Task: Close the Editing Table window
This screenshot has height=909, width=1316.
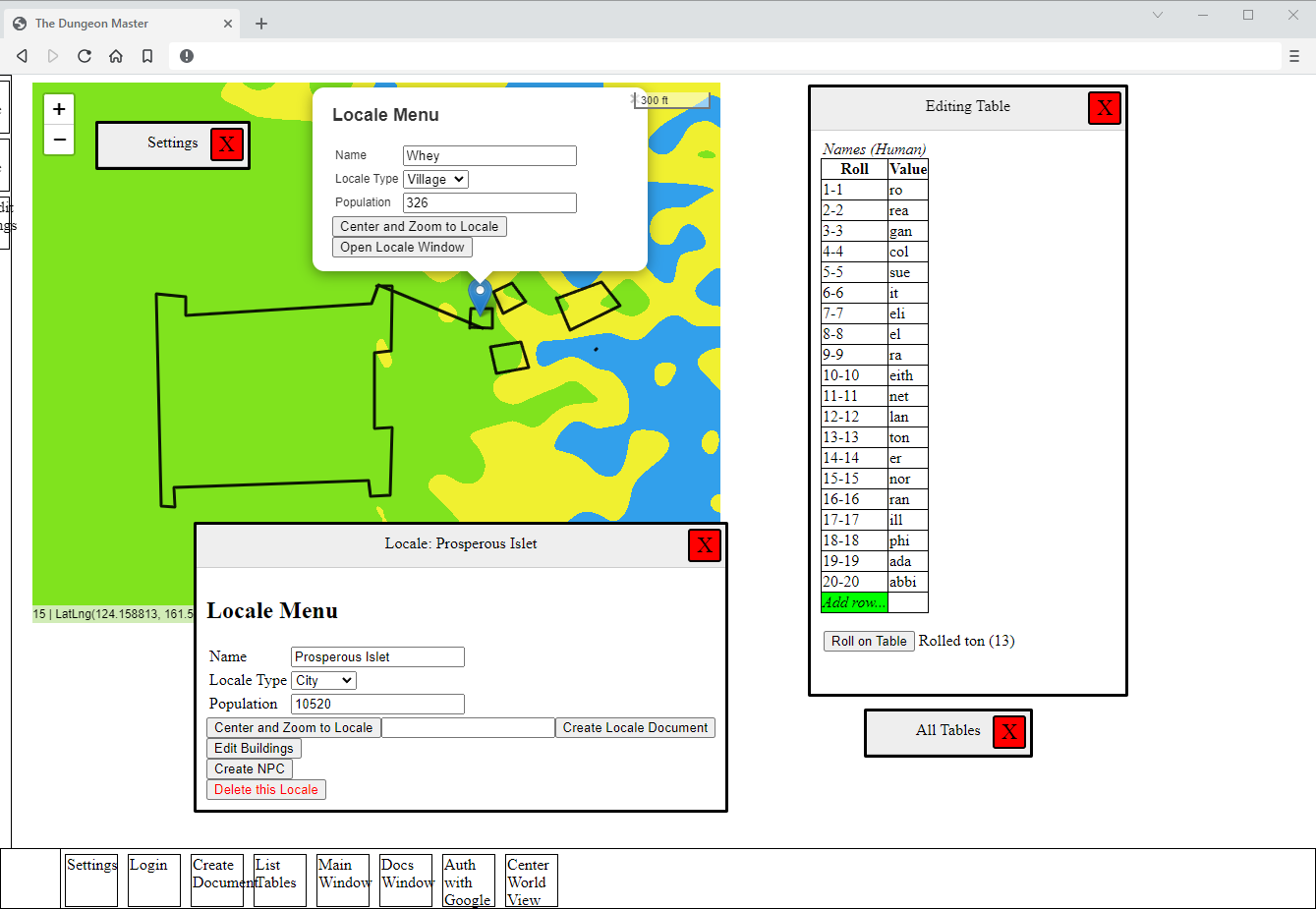Action: (1105, 108)
